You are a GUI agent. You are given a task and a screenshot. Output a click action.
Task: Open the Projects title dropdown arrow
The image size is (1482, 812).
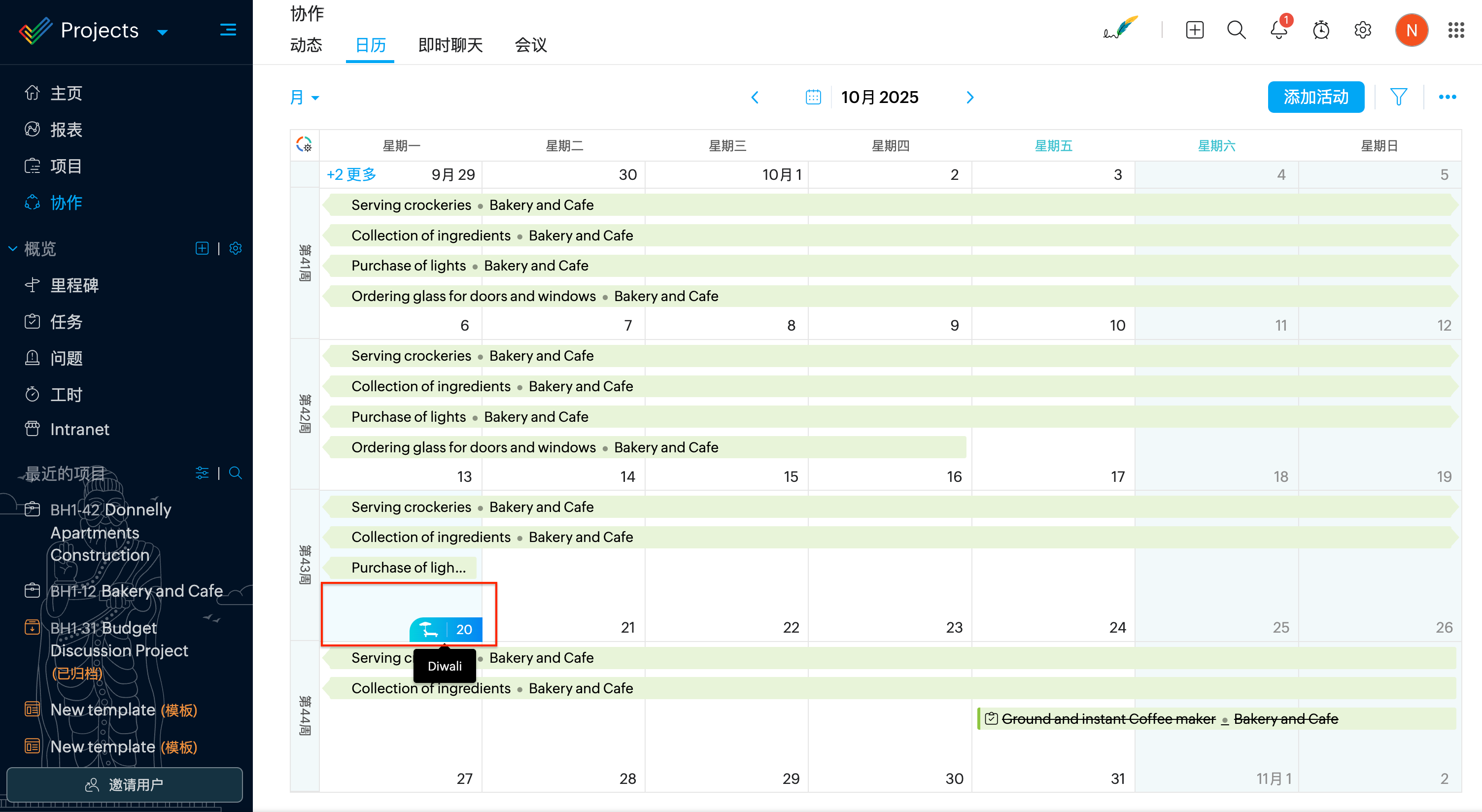163,32
